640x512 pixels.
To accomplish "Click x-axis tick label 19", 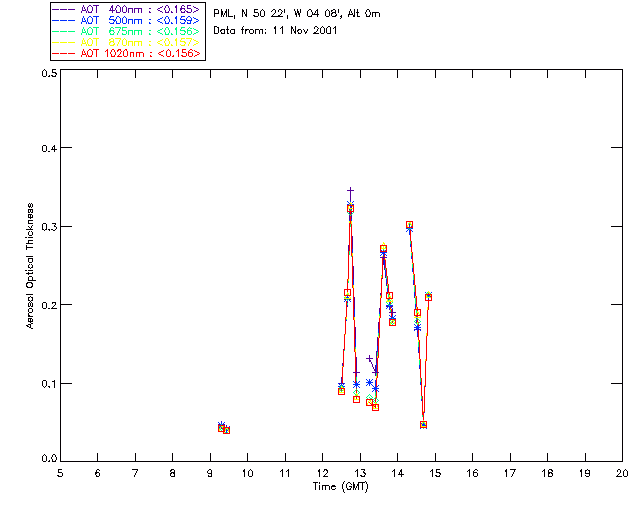I will pyautogui.click(x=585, y=474).
